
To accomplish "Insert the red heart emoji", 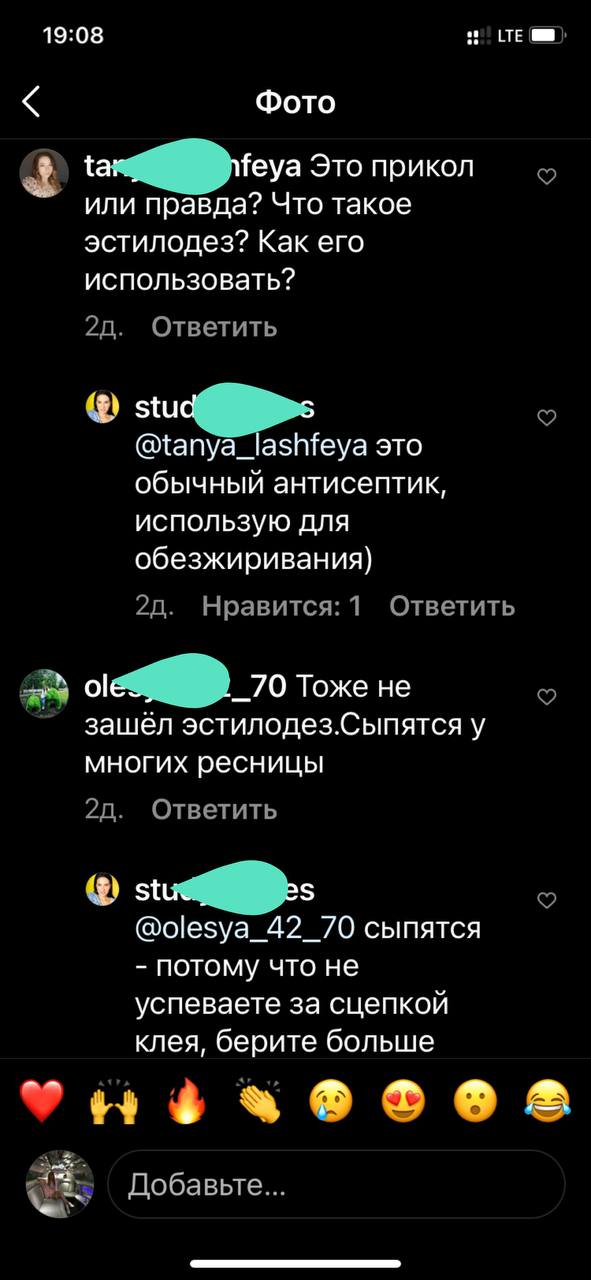I will coord(42,1101).
